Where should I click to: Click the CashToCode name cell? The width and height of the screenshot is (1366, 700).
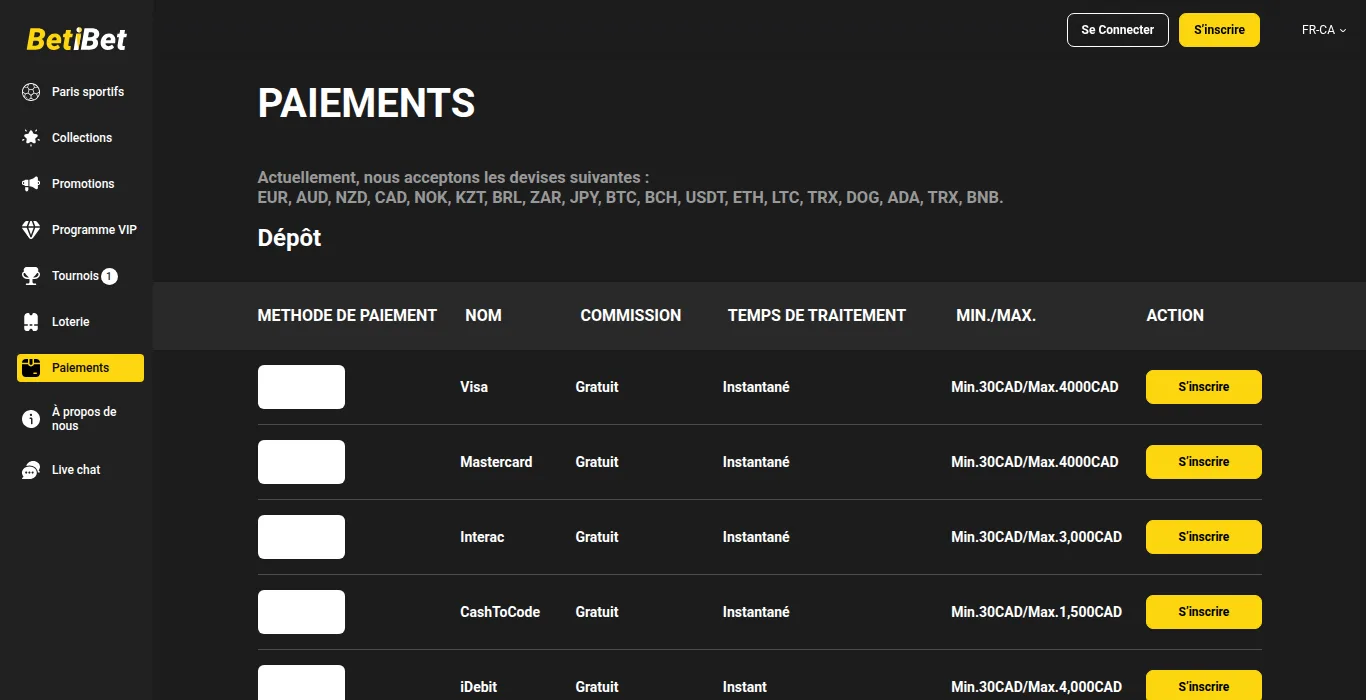(x=500, y=612)
